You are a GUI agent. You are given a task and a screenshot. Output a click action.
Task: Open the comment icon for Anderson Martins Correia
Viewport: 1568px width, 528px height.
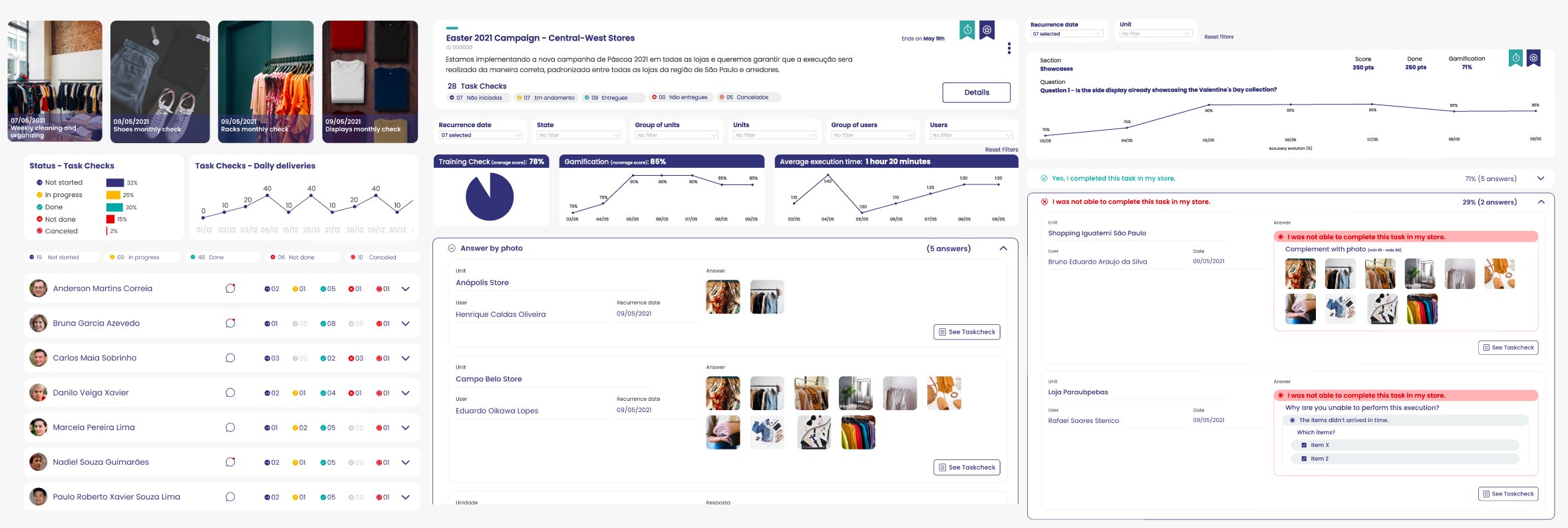[230, 288]
